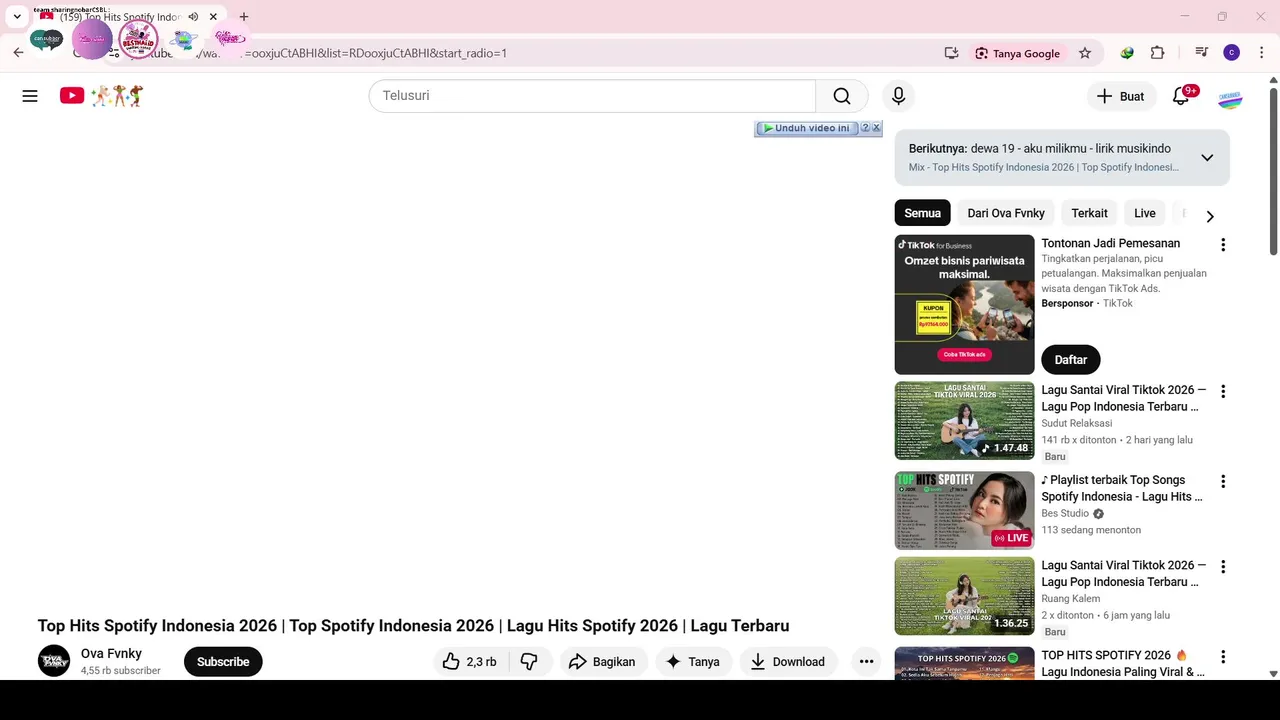Expand the Berikutnya mix playlist panel
This screenshot has height=720, width=1280.
[1207, 158]
